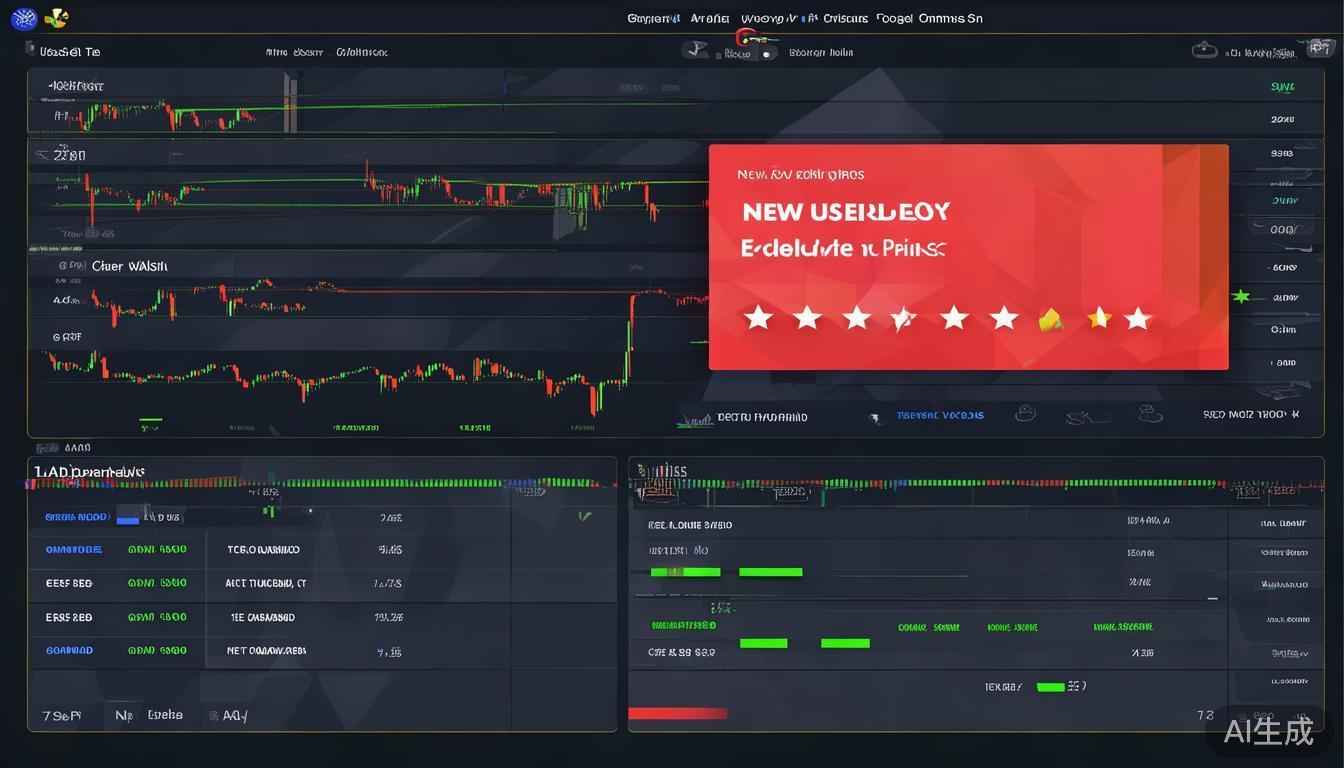Expand the green chevron in the first table row
Screen dimensions: 1344x768
pyautogui.click(x=585, y=517)
